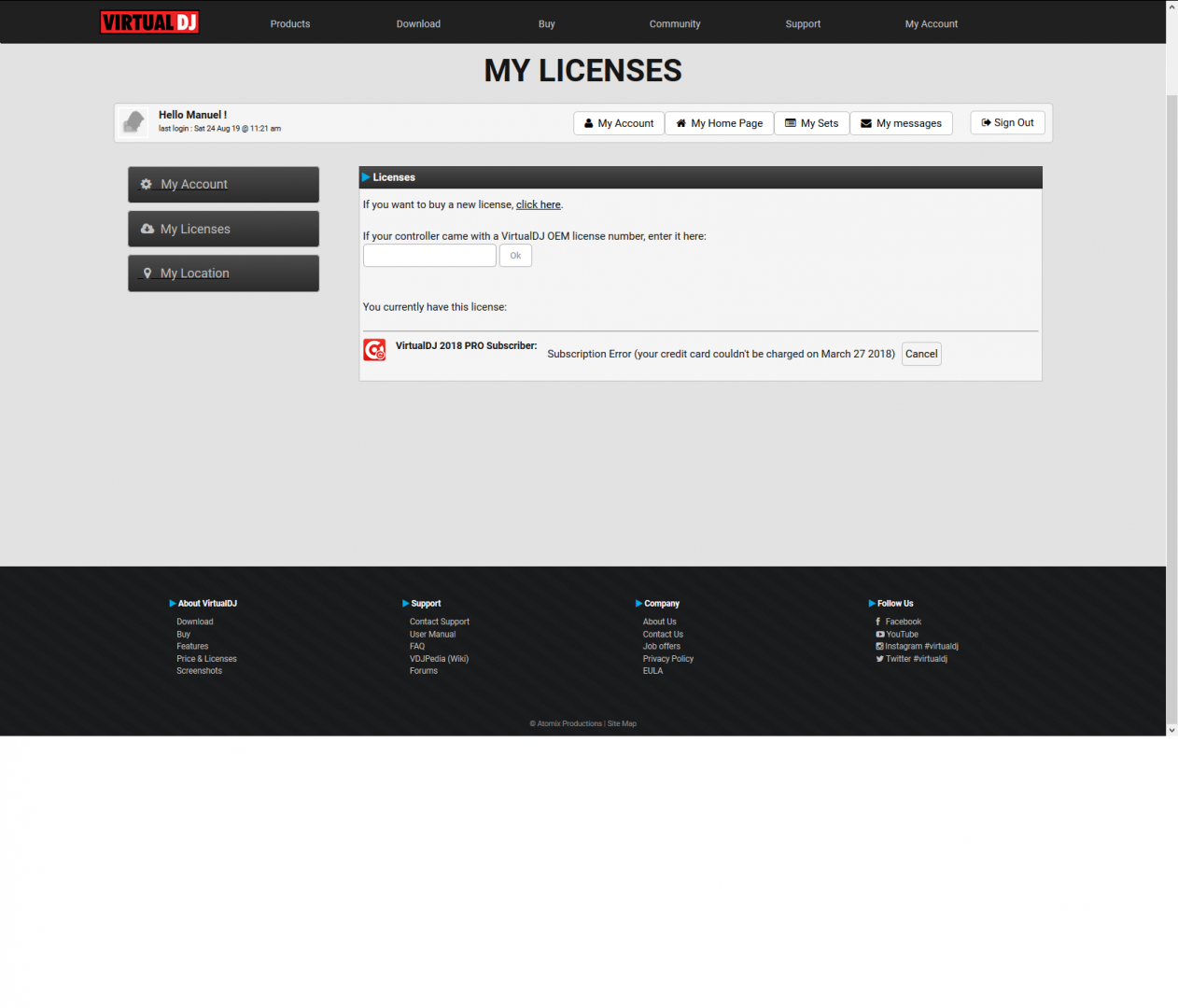The width and height of the screenshot is (1178, 1008).
Task: Open footer Download link
Action: click(x=195, y=622)
